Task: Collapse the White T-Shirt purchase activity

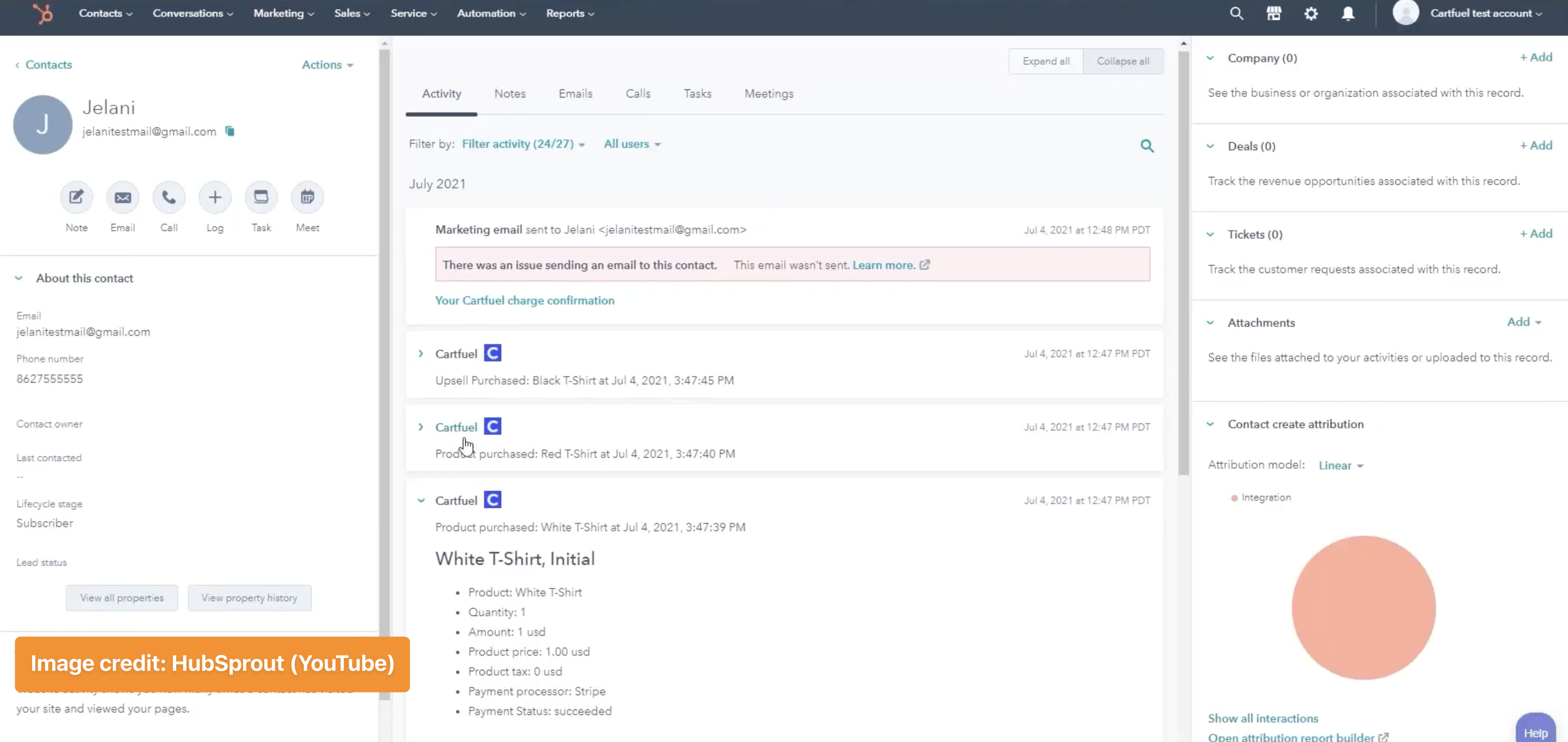Action: click(x=421, y=500)
